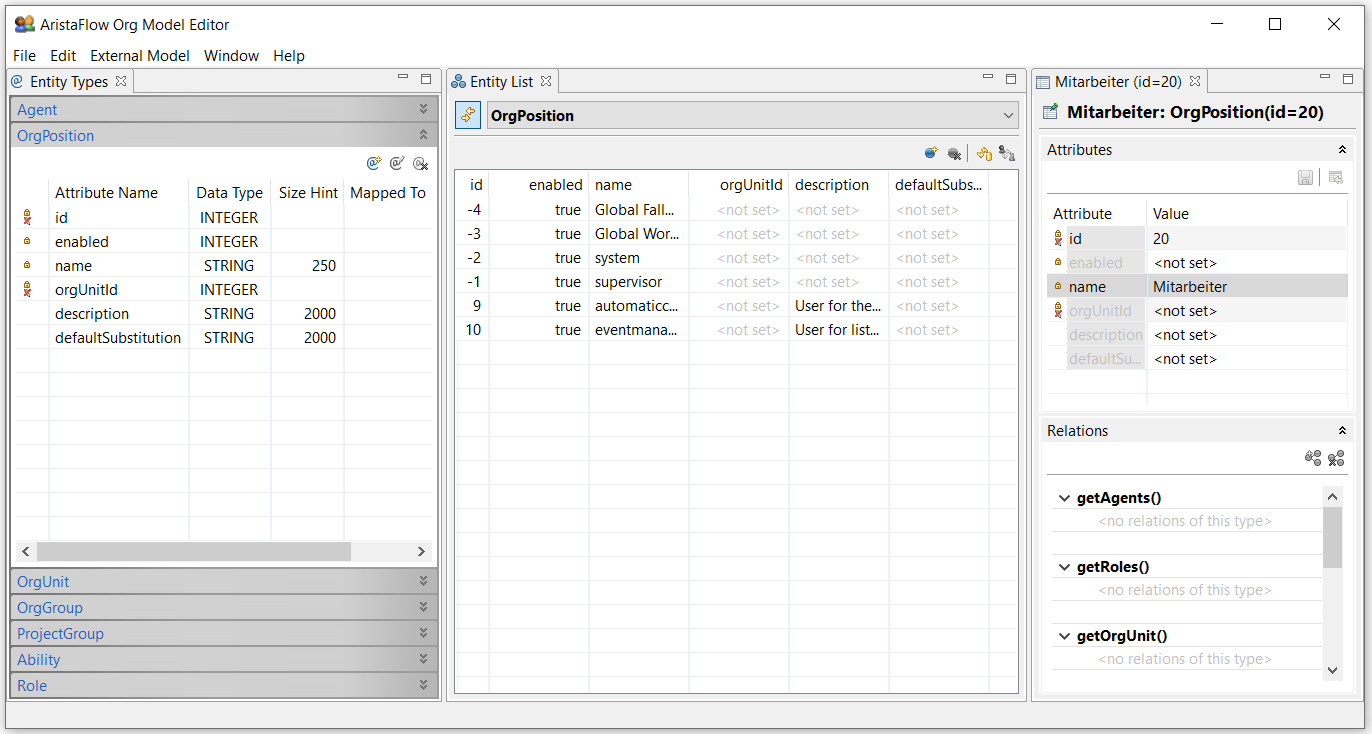Select the supervisor row in Entity List

[x=628, y=282]
